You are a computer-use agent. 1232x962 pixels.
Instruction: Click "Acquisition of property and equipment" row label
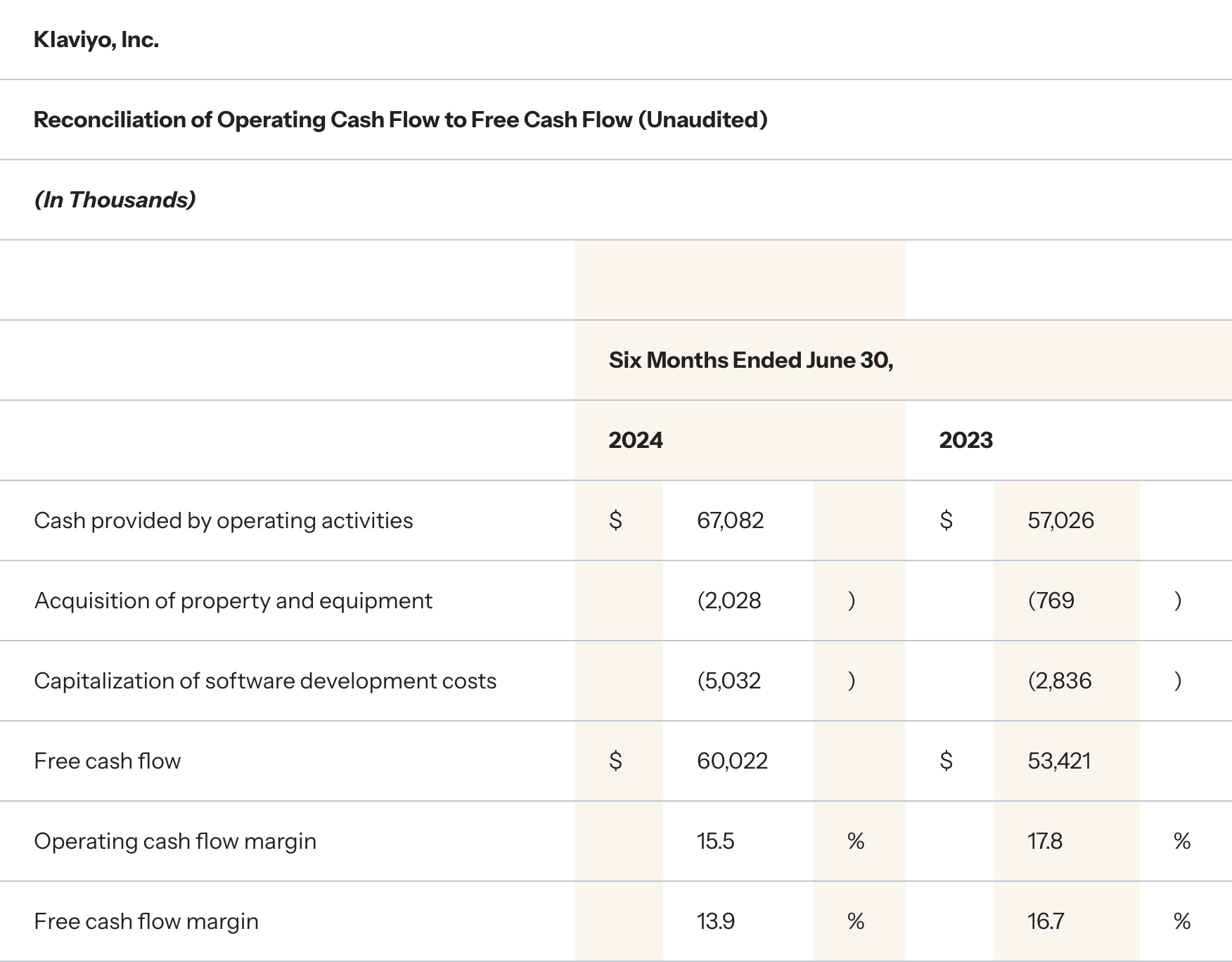pyautogui.click(x=233, y=601)
